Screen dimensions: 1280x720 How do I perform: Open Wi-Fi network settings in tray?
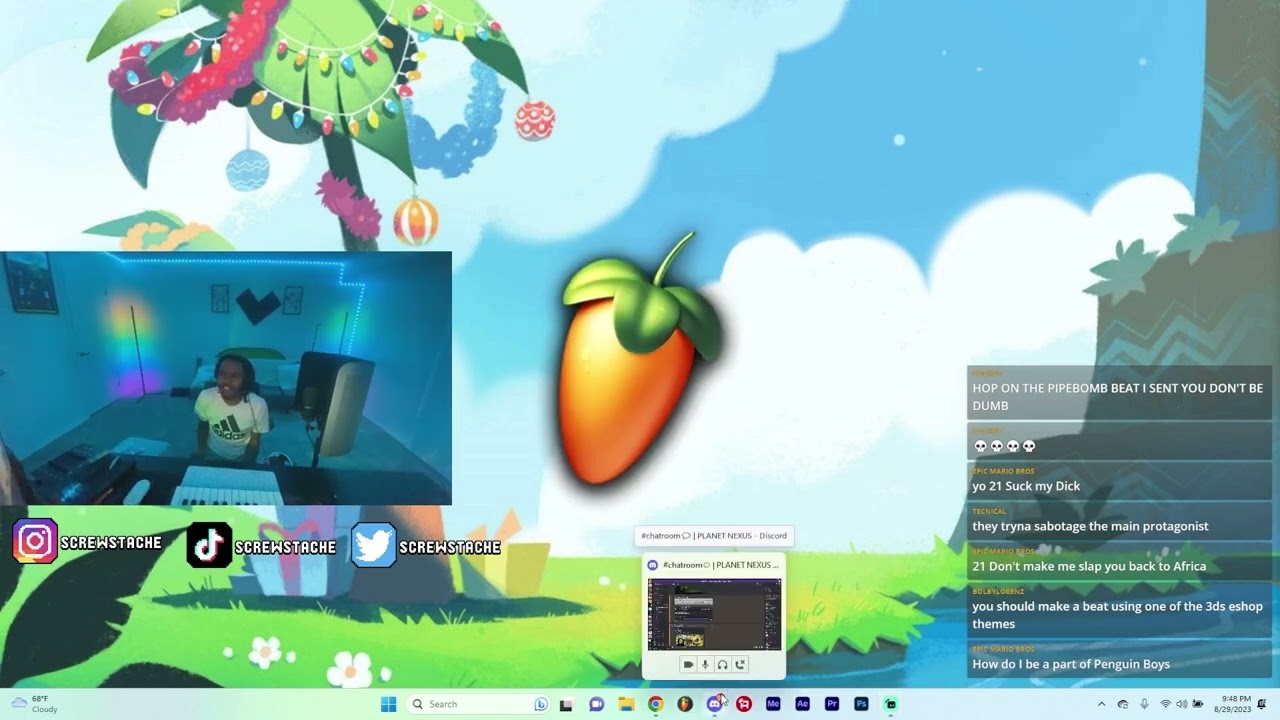coord(1165,704)
